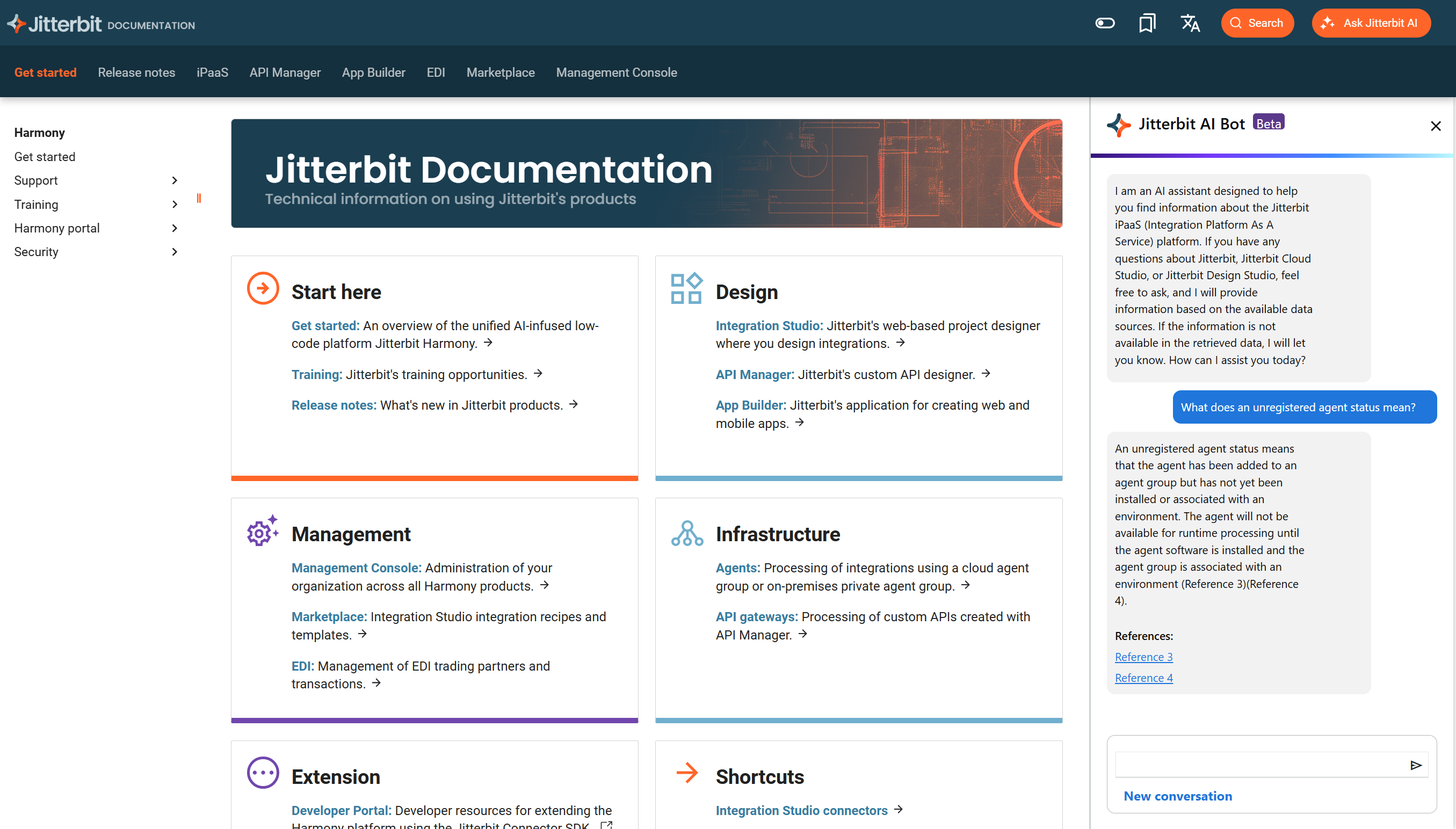1456x829 pixels.
Task: Open the Agents: link
Action: 738,568
